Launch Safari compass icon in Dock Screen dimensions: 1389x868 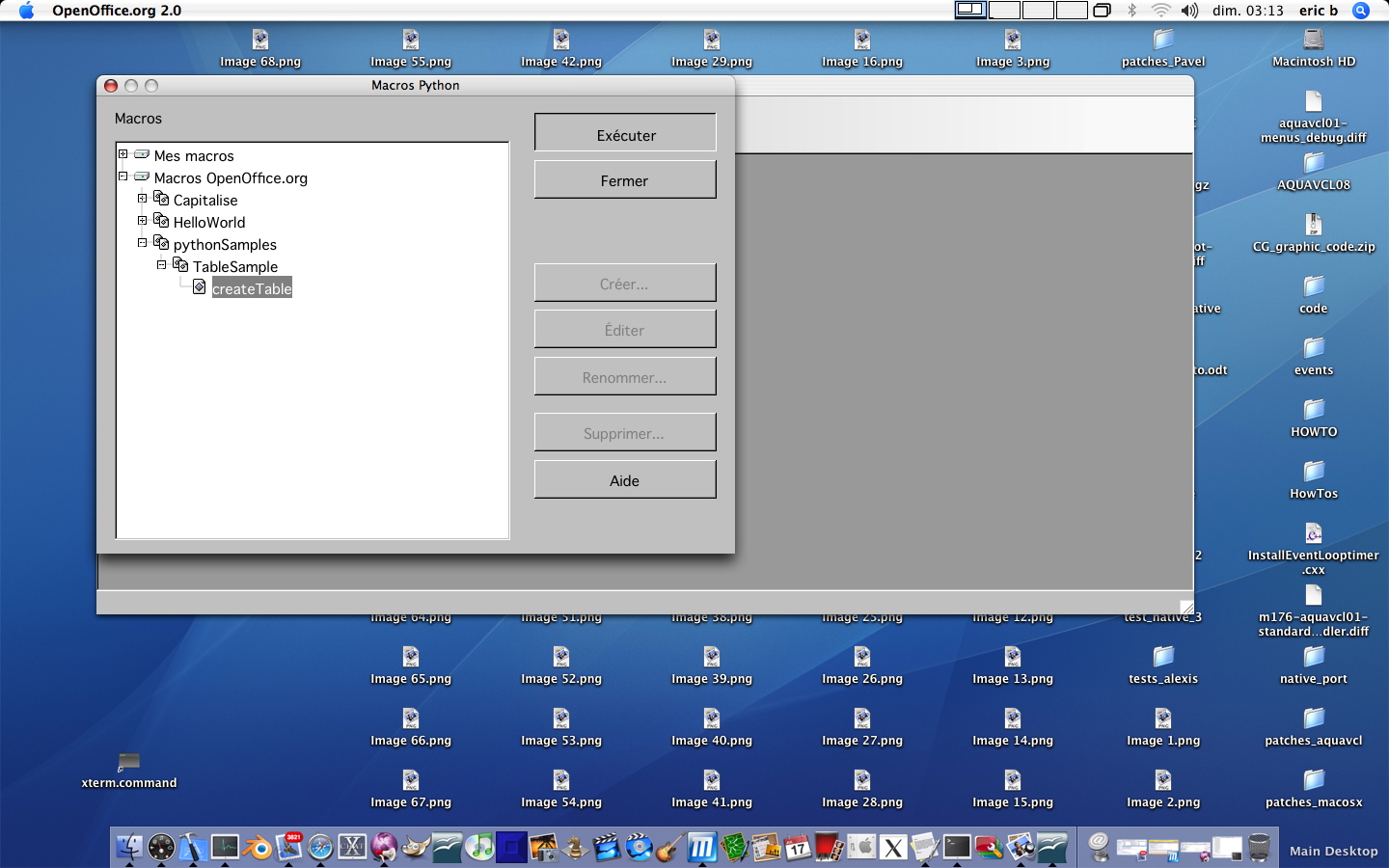(x=320, y=848)
